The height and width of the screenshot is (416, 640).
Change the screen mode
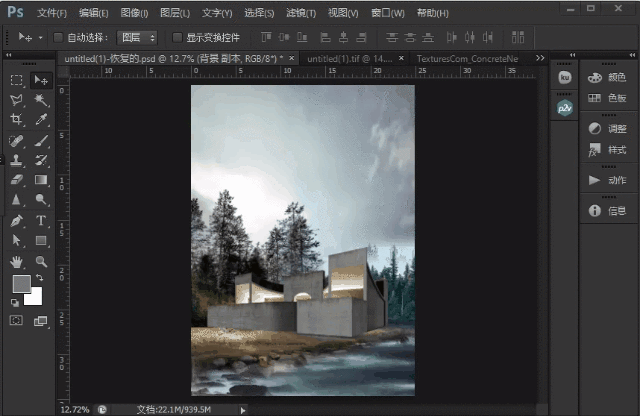pyautogui.click(x=40, y=321)
